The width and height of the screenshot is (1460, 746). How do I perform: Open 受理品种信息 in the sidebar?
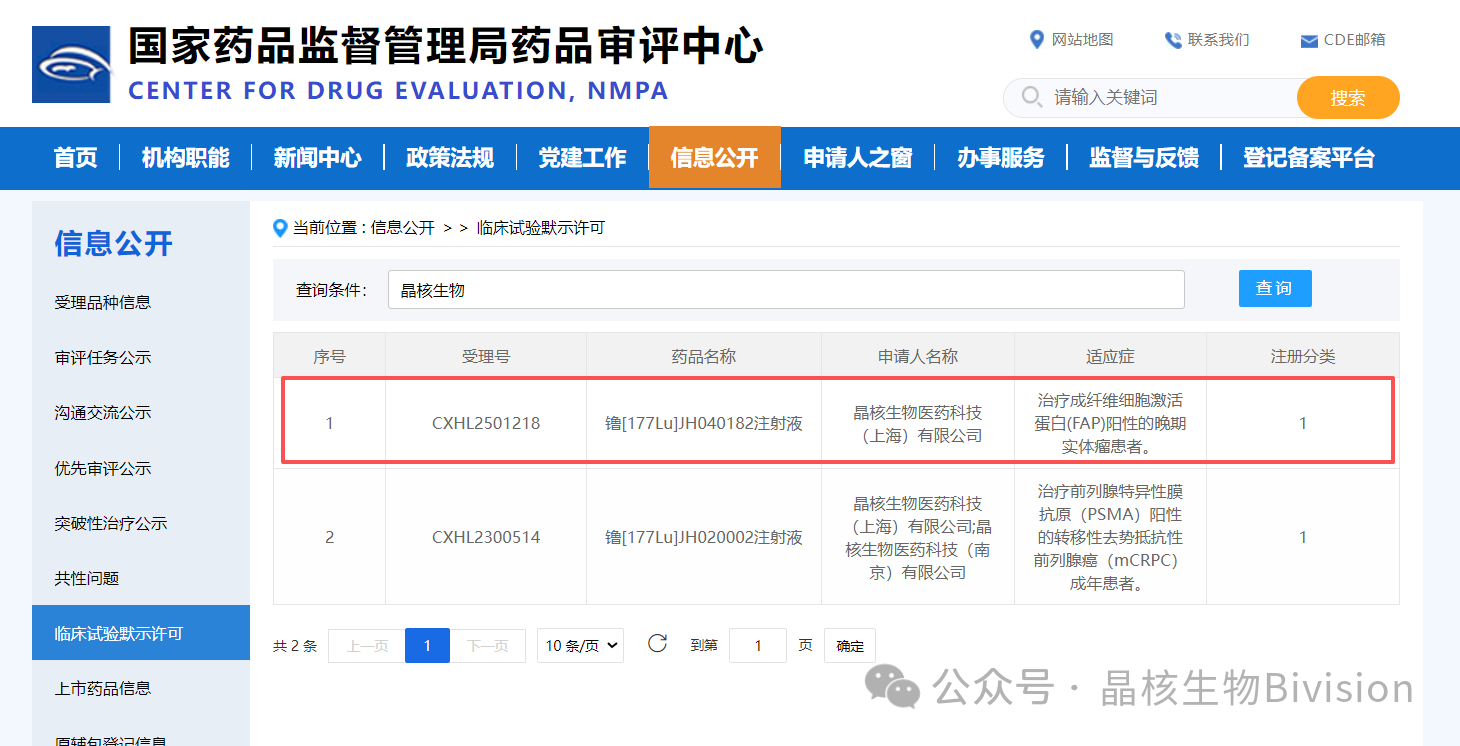(x=103, y=302)
